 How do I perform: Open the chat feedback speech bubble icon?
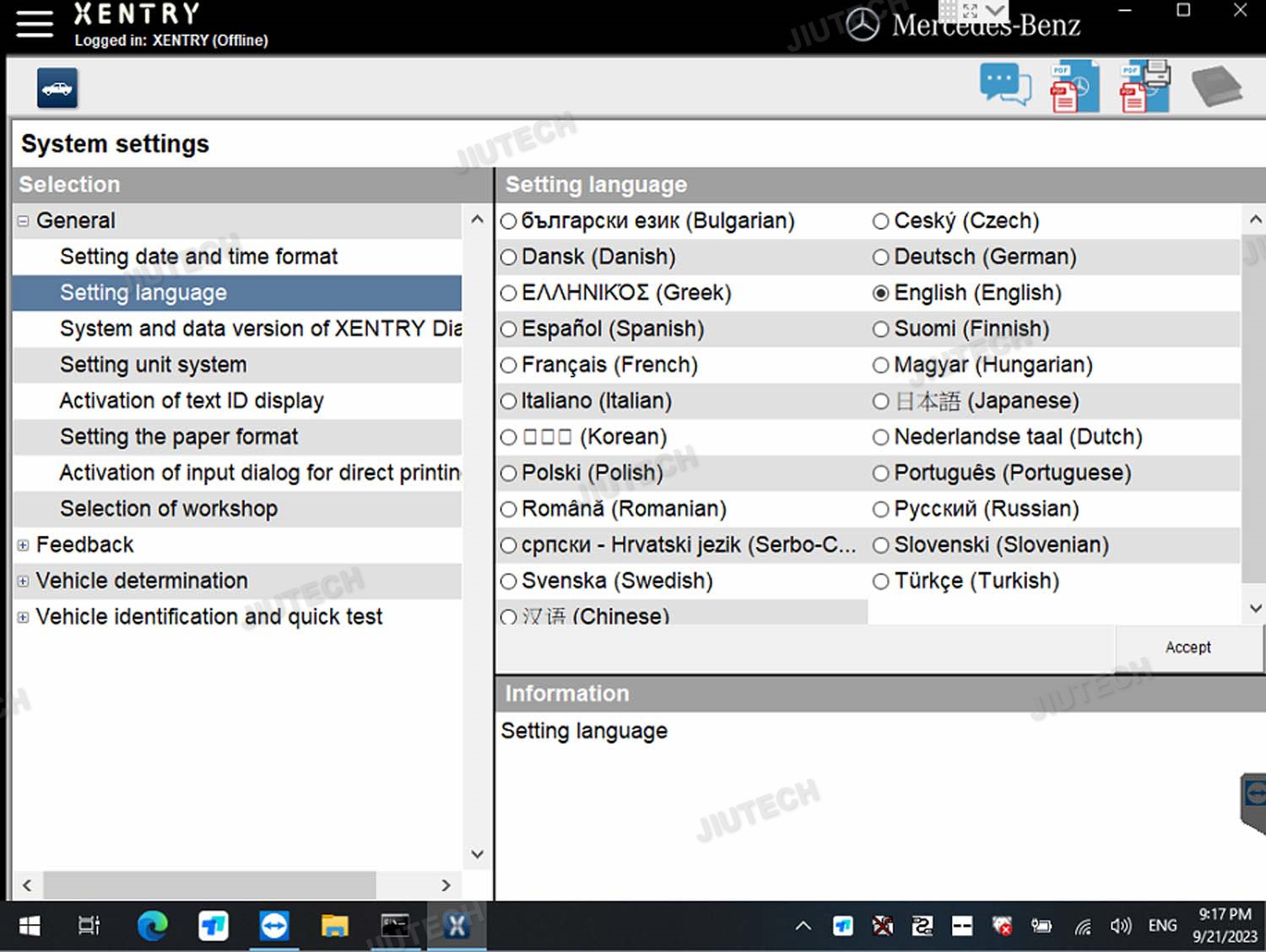click(x=1004, y=85)
